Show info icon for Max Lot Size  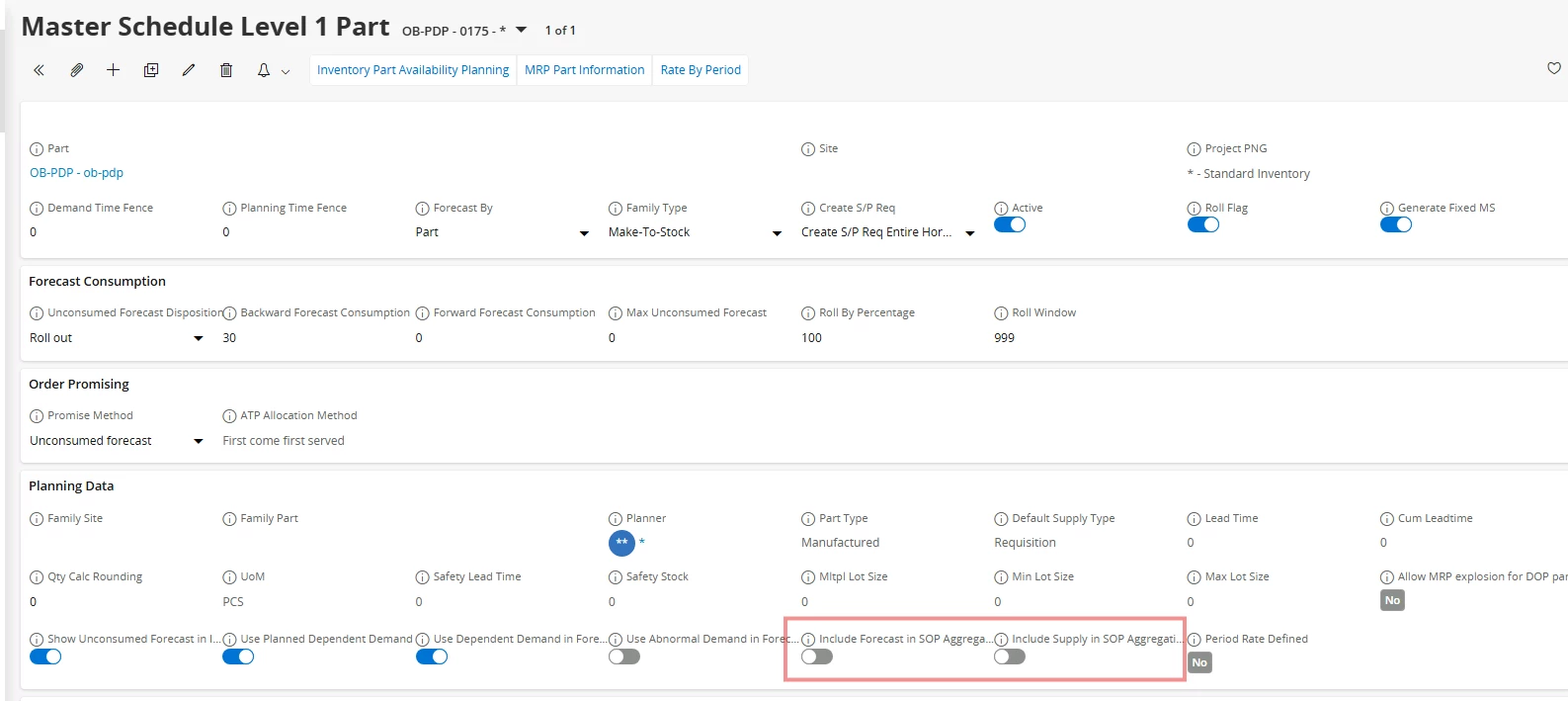click(x=1194, y=577)
